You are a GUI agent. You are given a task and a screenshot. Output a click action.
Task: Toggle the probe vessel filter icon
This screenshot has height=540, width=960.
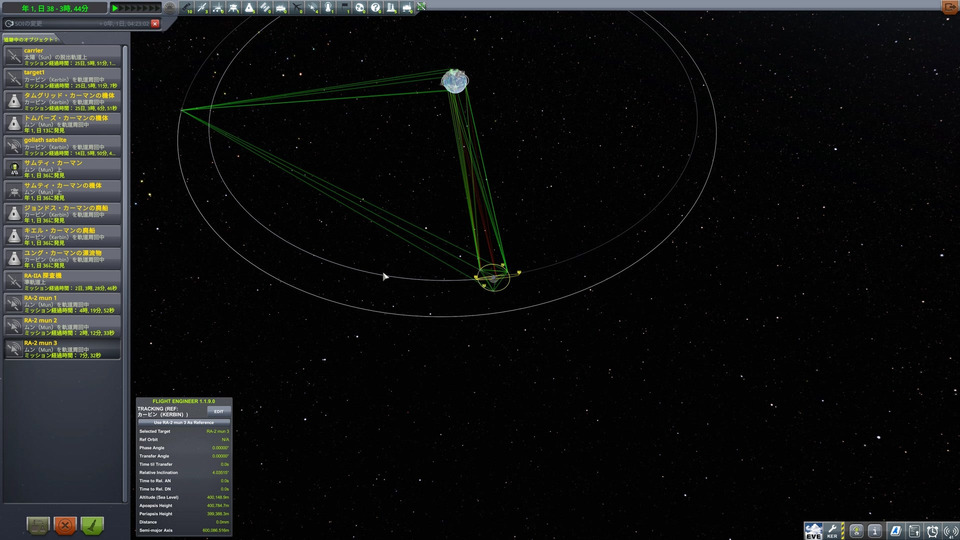[202, 7]
